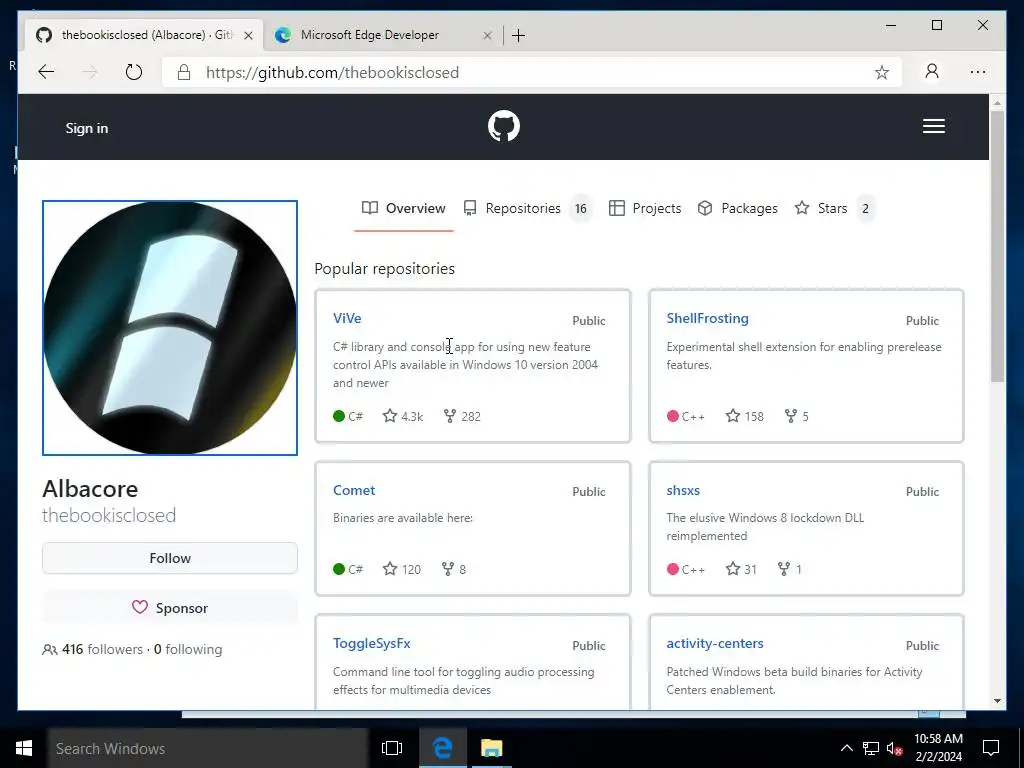Screen dimensions: 1024x768
Task: Click the address bar URL field
Action: pyautogui.click(x=532, y=72)
